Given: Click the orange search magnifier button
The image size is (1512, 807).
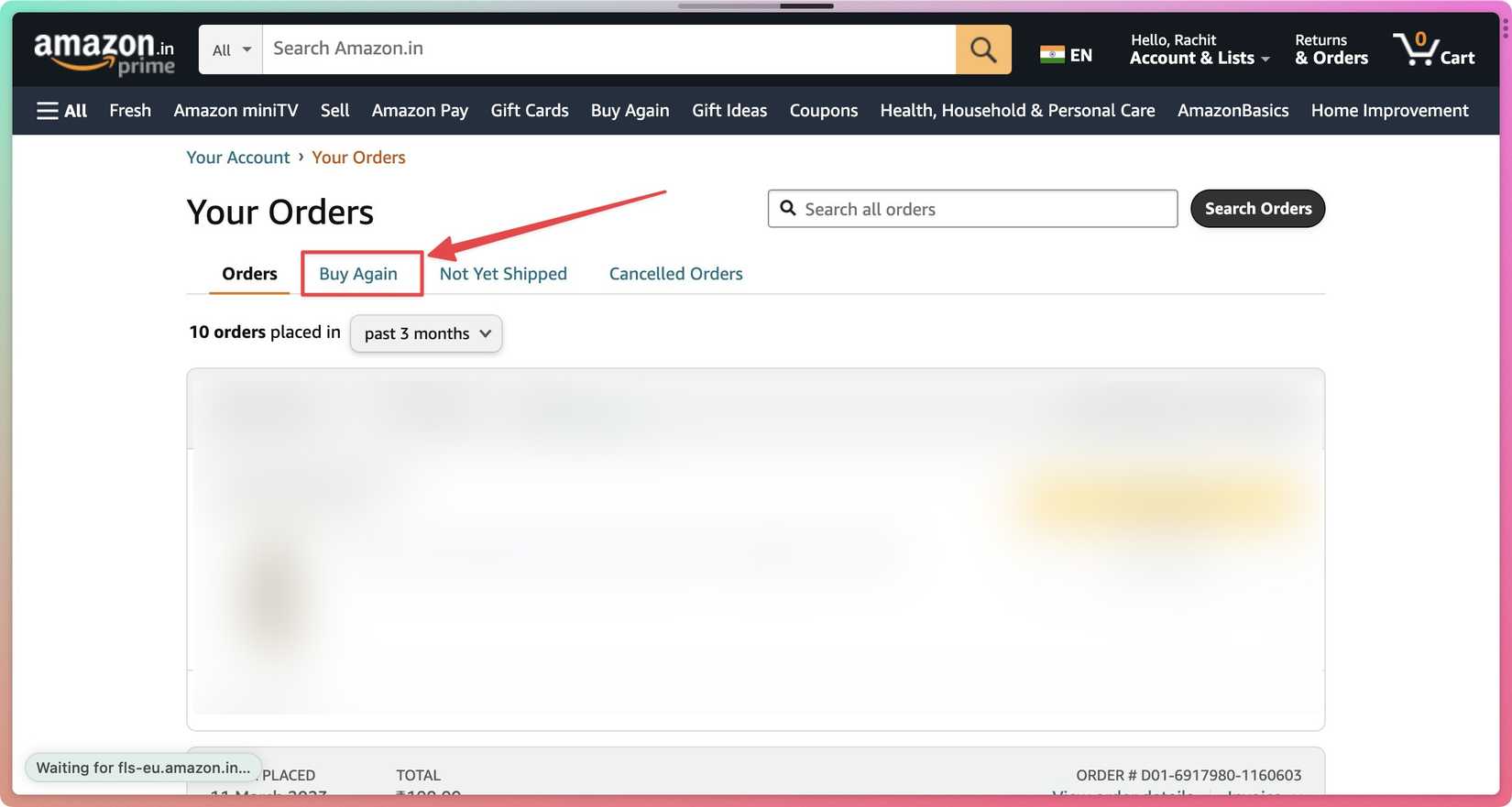Looking at the screenshot, I should [982, 49].
